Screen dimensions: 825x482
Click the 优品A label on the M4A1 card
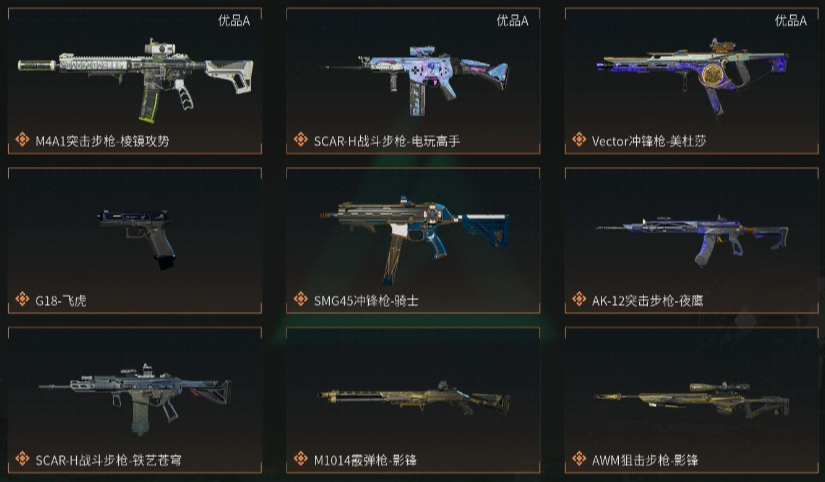point(234,21)
